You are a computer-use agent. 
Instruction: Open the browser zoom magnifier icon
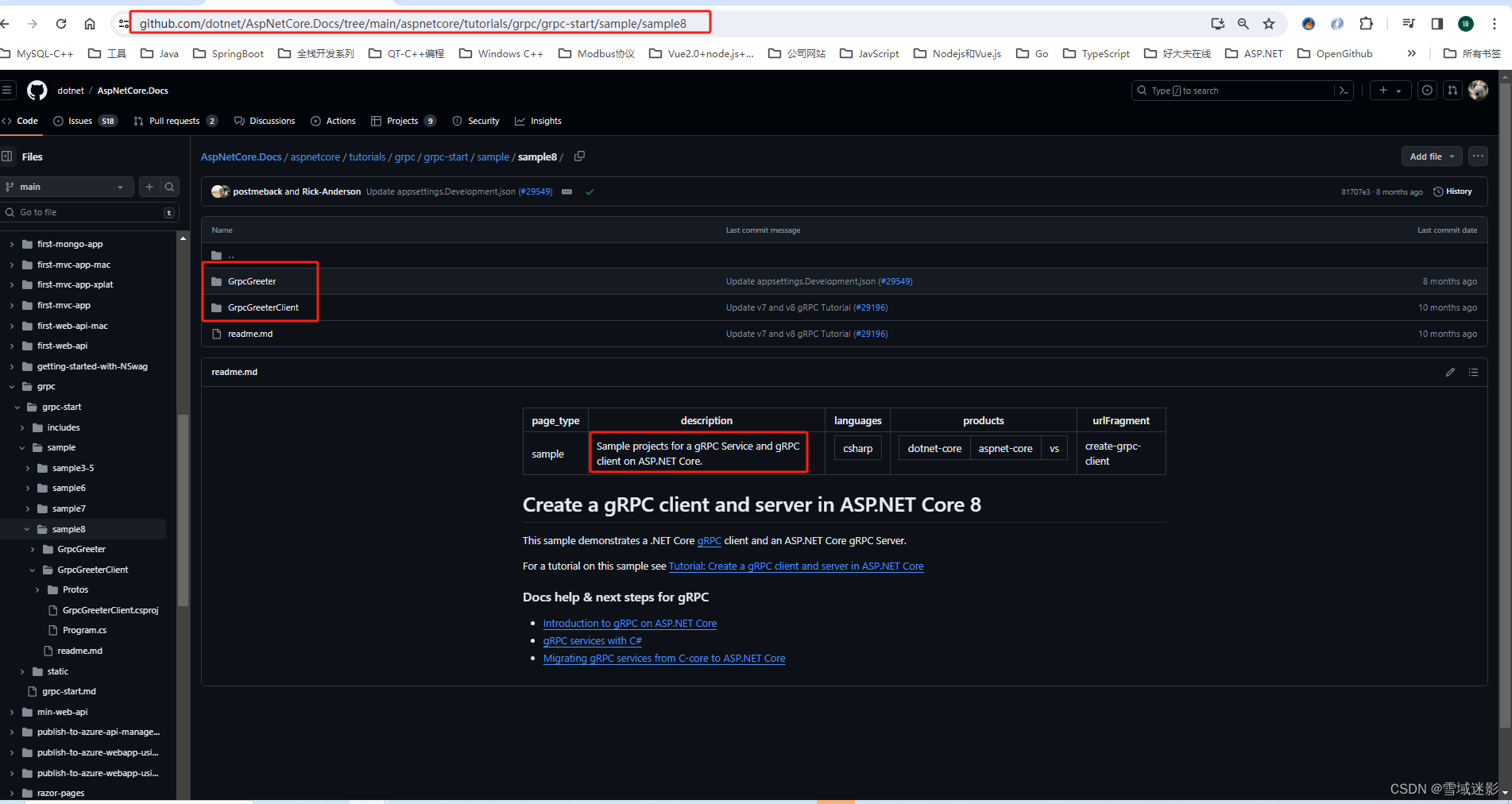(x=1243, y=24)
